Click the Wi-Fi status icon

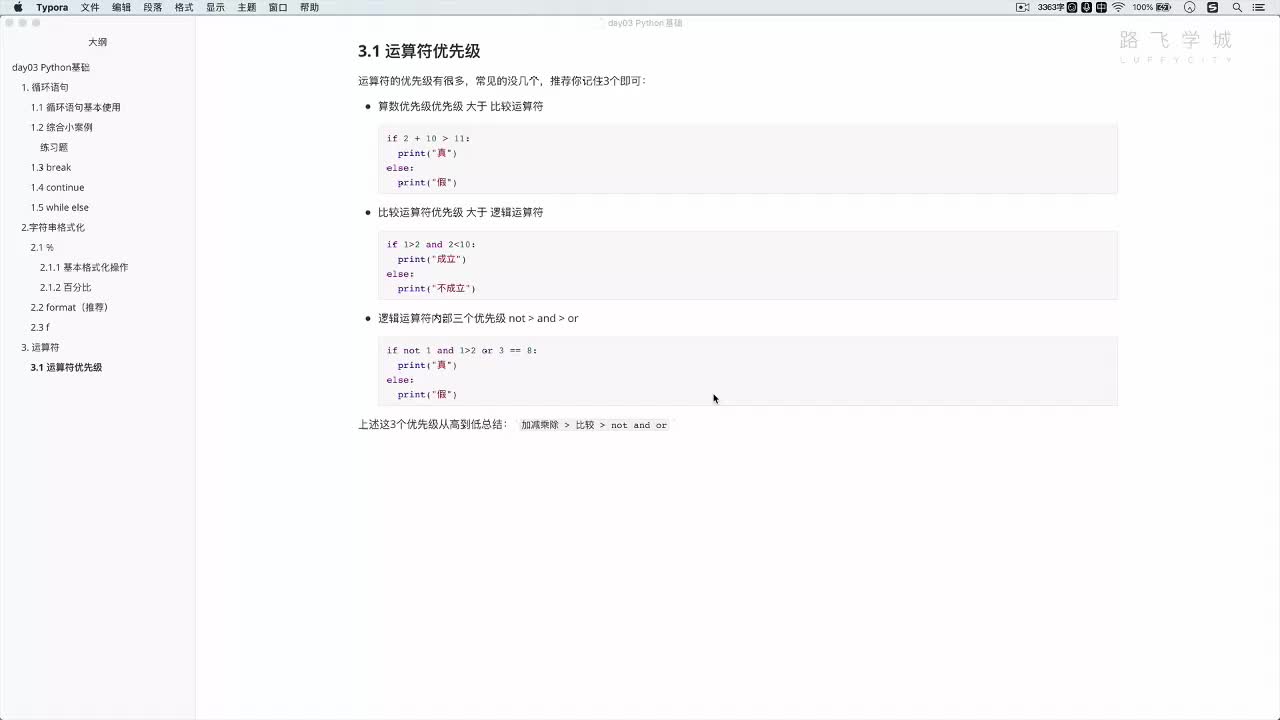tap(1118, 7)
